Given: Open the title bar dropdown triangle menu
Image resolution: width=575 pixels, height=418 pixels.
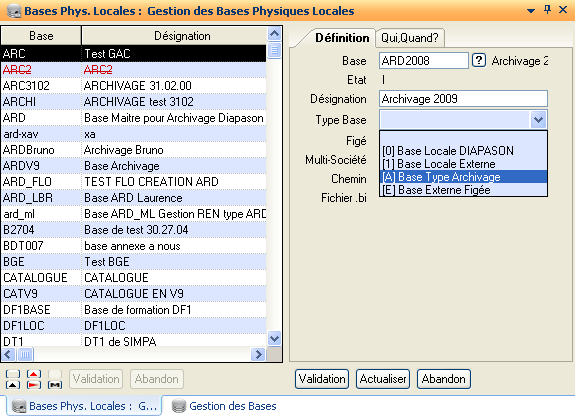Looking at the screenshot, I should pyautogui.click(x=531, y=11).
